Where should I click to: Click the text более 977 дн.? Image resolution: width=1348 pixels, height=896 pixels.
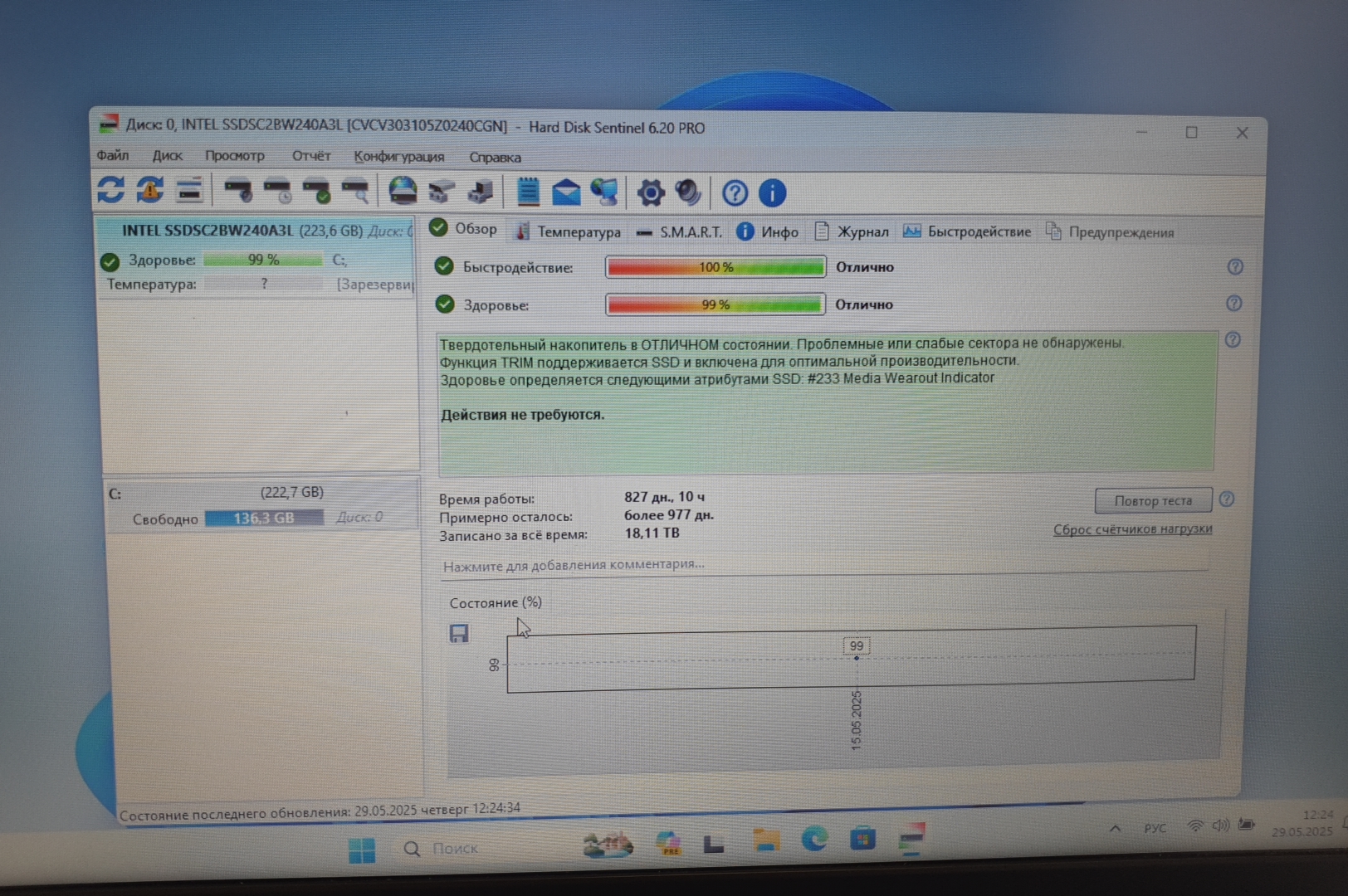[x=669, y=515]
